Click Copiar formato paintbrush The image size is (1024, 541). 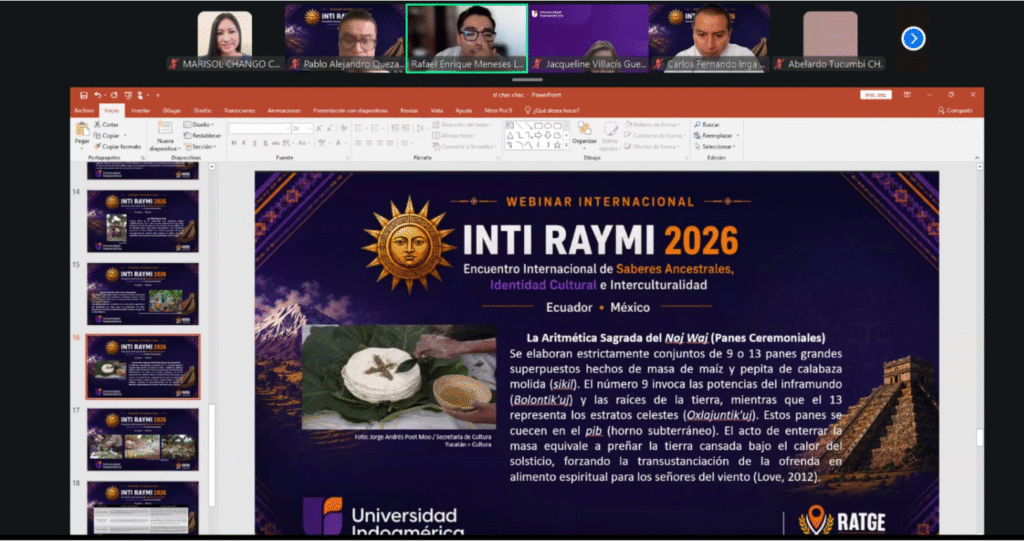click(118, 147)
